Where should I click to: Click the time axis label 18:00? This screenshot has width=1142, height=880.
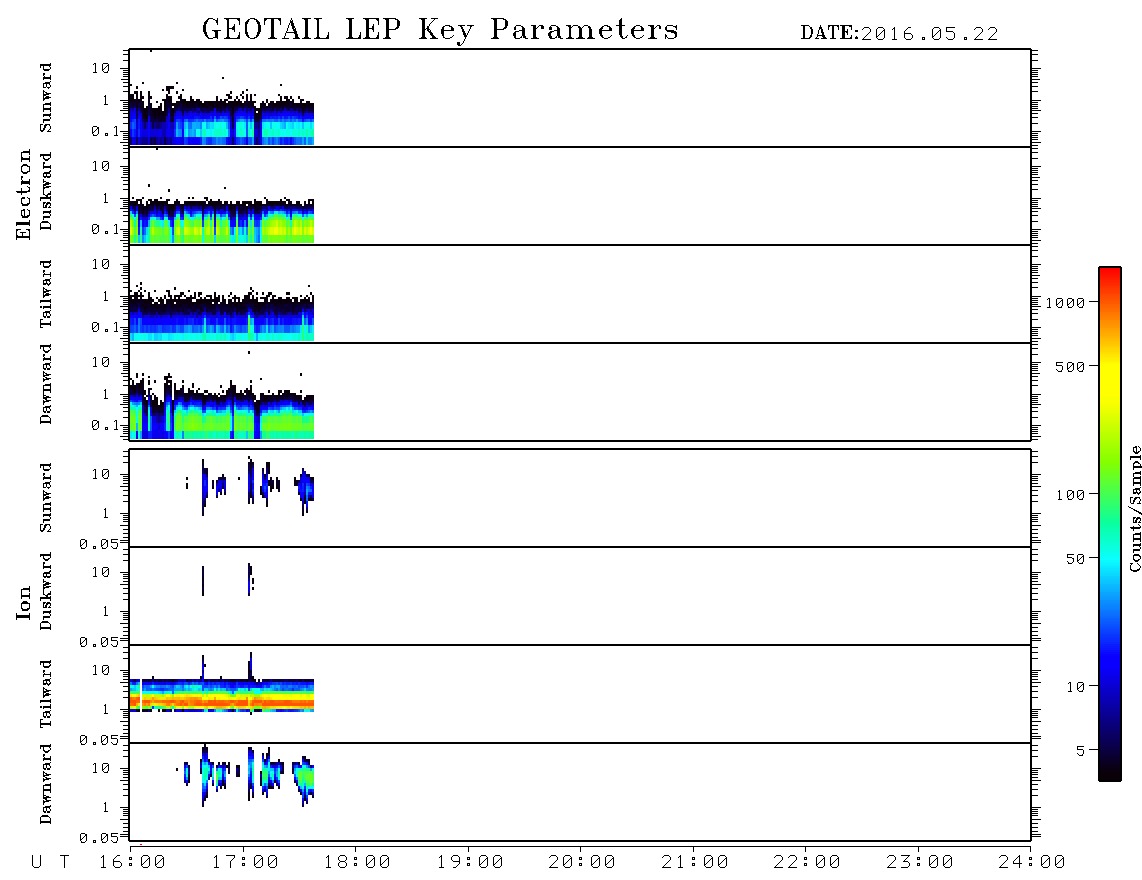[358, 863]
